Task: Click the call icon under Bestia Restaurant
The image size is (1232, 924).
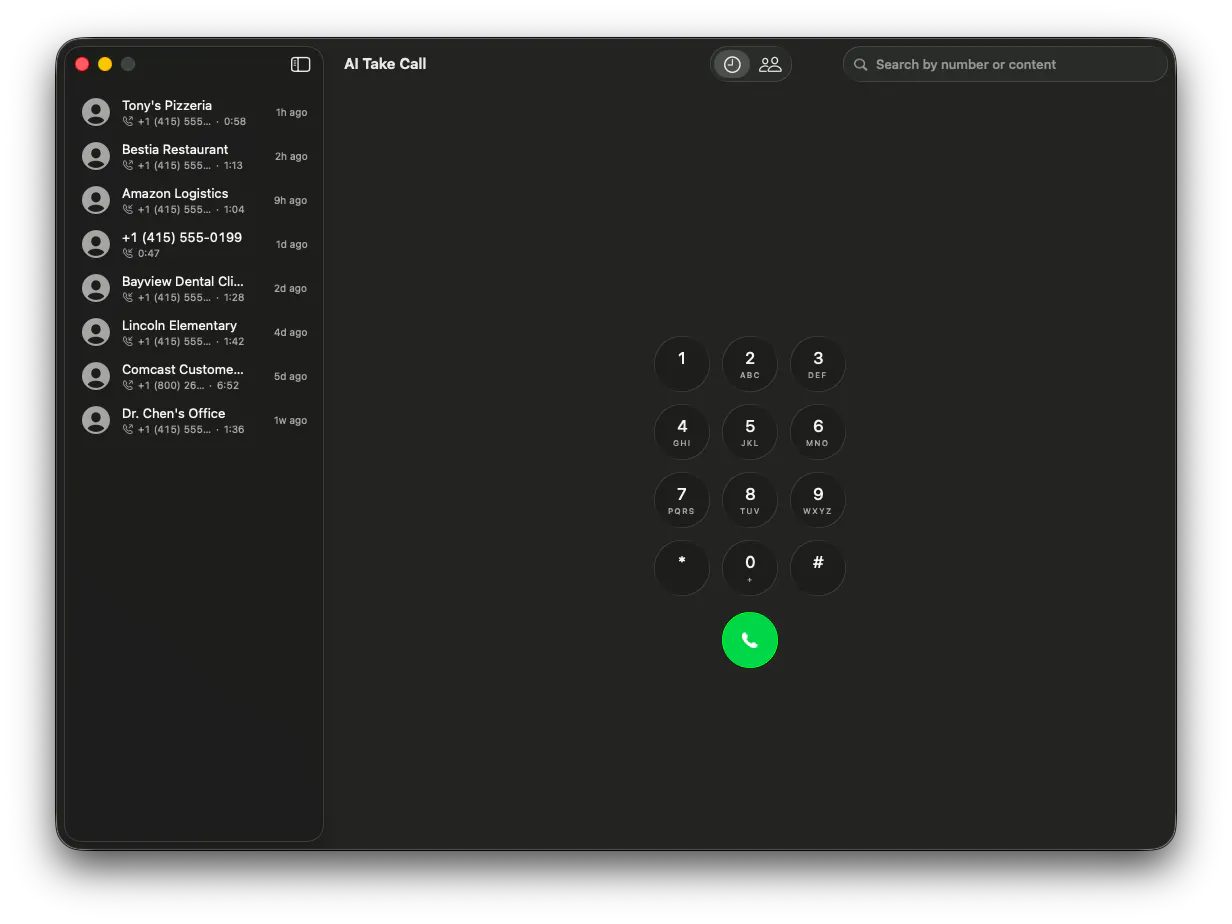Action: pos(128,165)
